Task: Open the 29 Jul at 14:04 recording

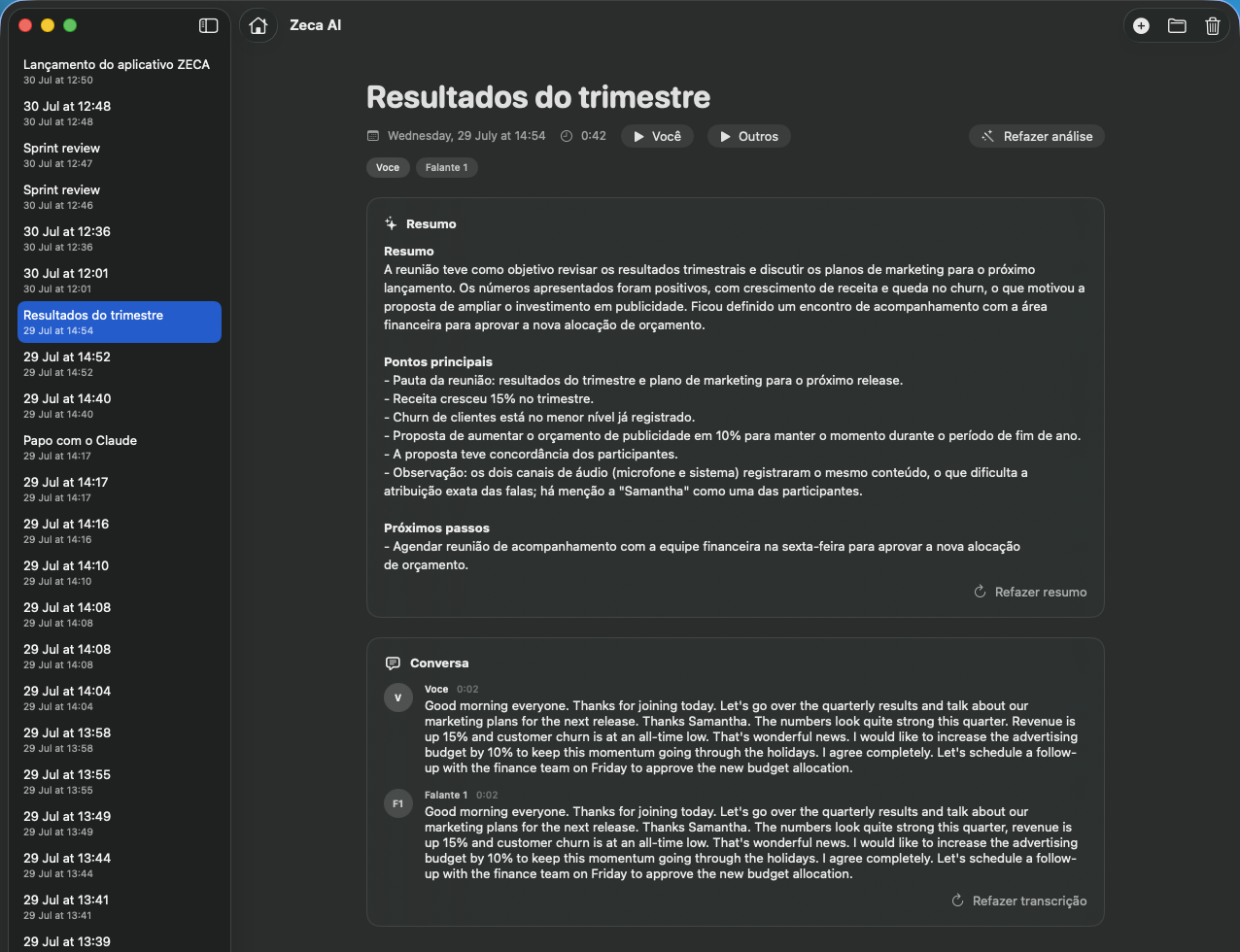Action: (120, 697)
